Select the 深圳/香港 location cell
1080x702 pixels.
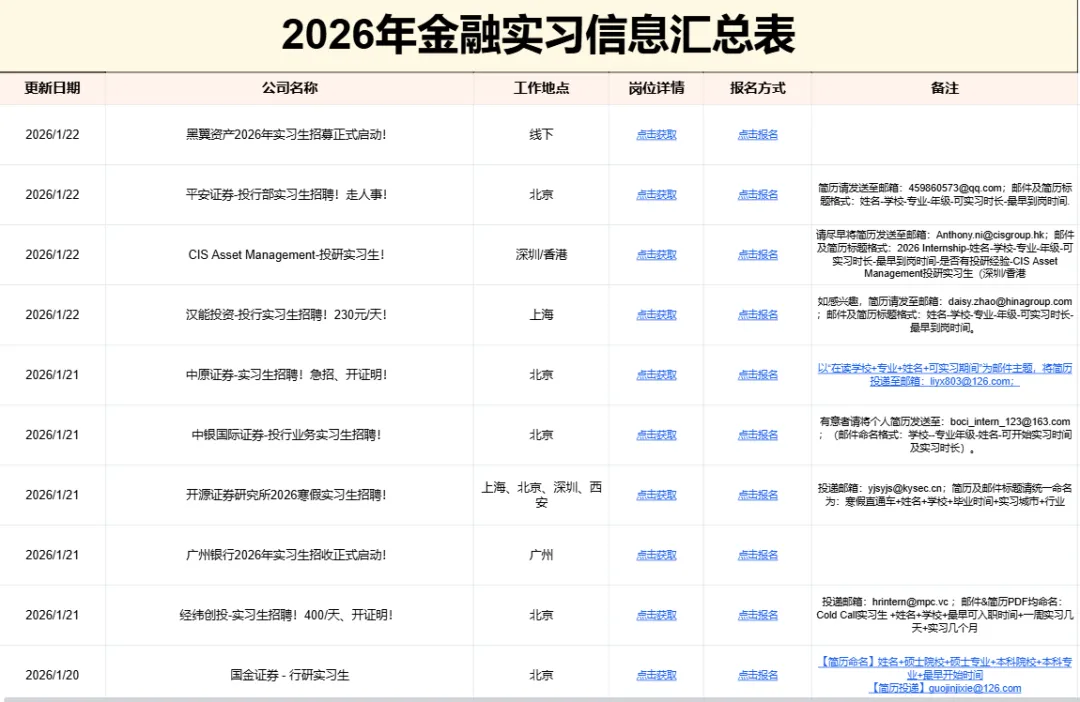click(x=541, y=255)
